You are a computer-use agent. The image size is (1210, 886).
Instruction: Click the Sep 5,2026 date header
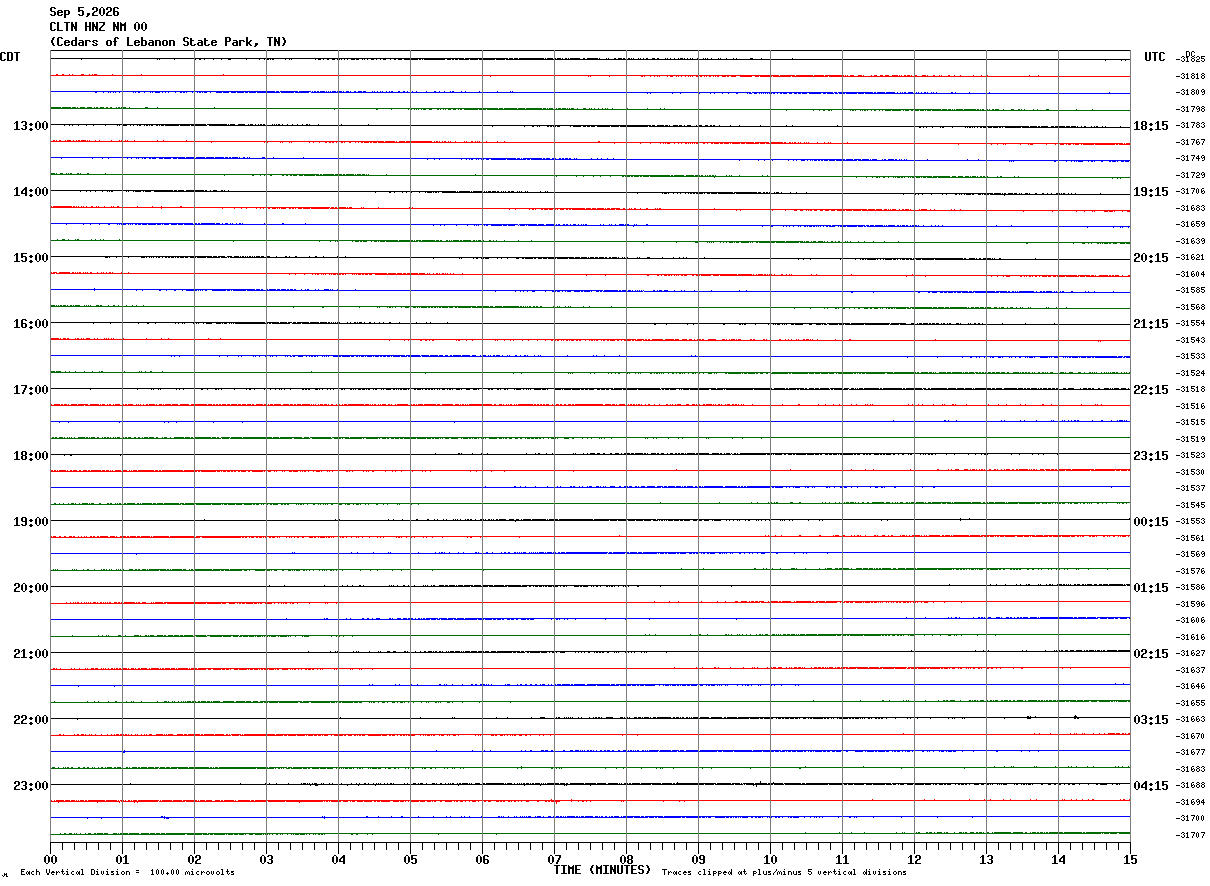click(84, 12)
